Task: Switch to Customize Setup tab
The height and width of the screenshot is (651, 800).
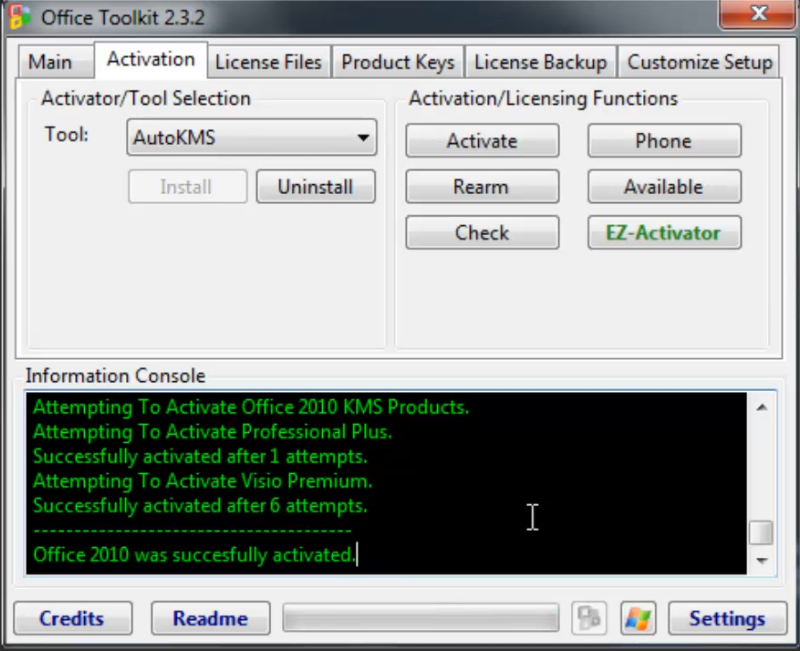Action: click(x=699, y=62)
